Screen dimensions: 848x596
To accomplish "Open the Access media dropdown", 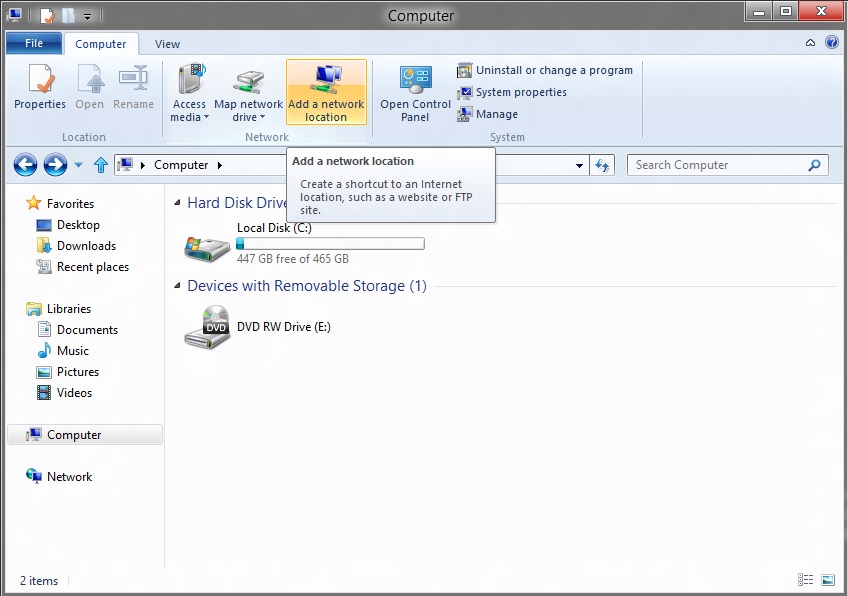I will coord(189,93).
